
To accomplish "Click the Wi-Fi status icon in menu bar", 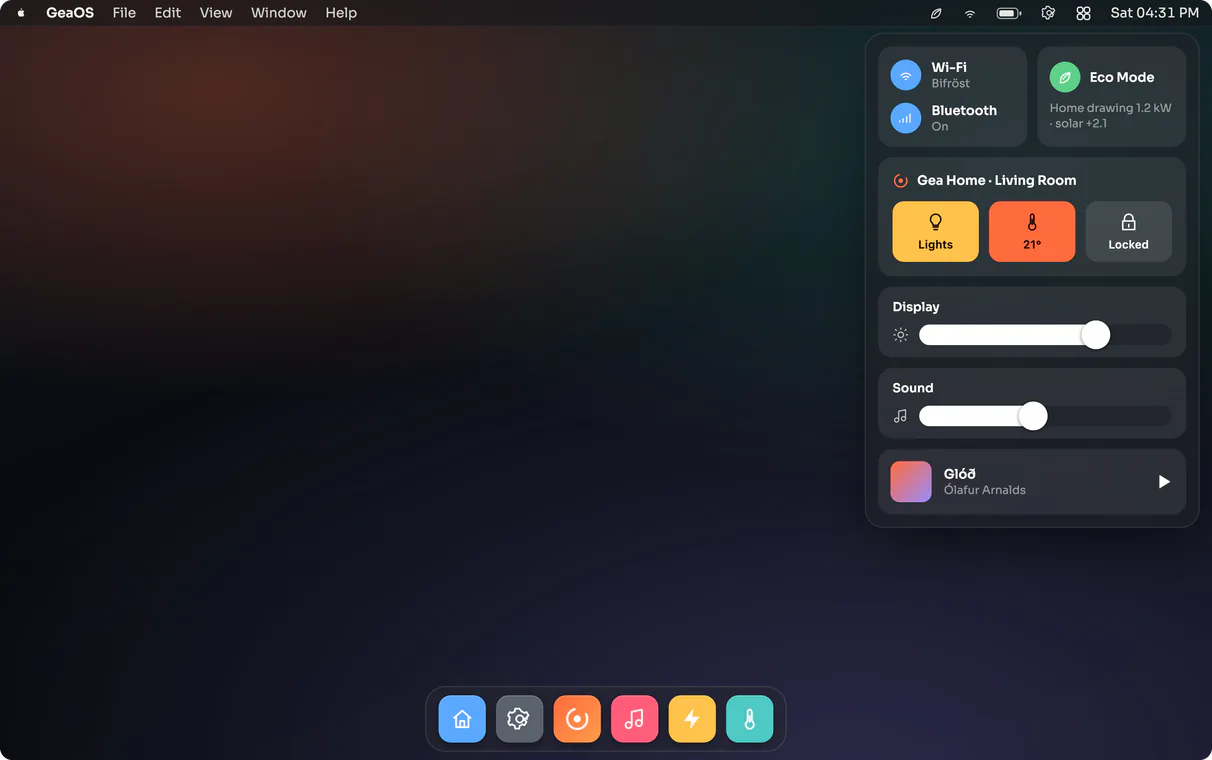I will pos(969,13).
